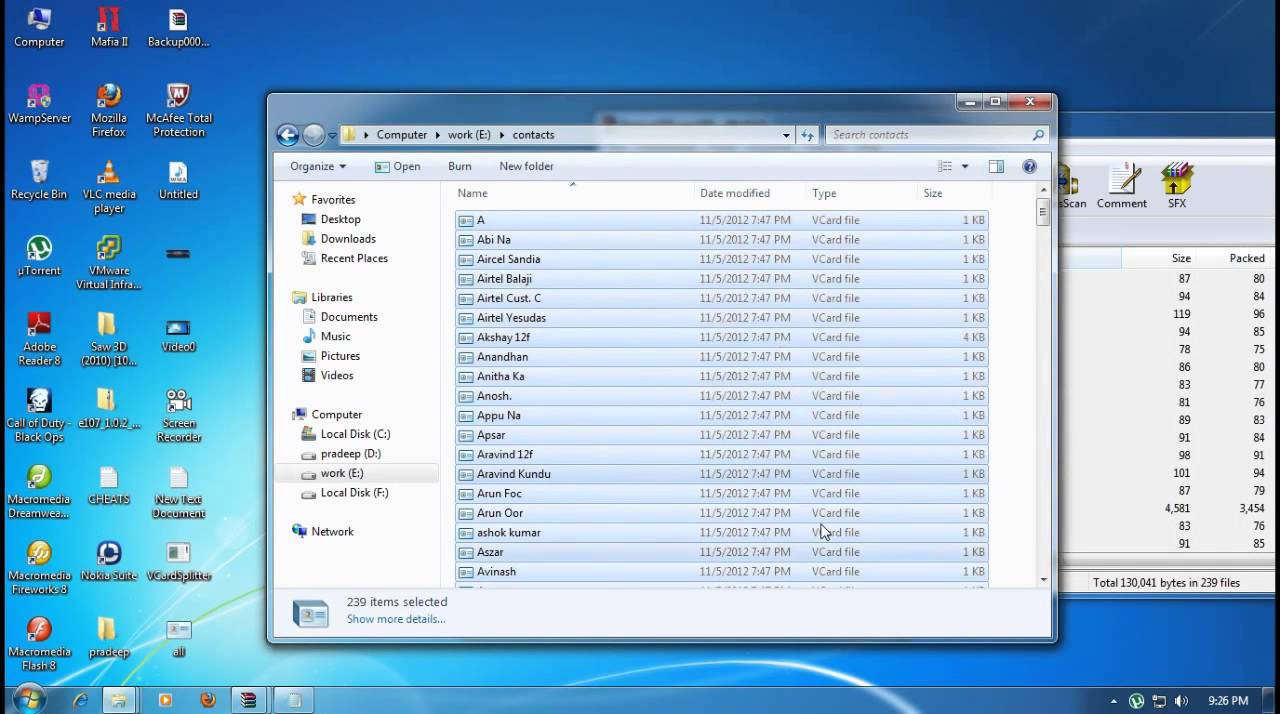Show hidden icons in the system tray
The width and height of the screenshot is (1280, 714).
[x=1114, y=701]
